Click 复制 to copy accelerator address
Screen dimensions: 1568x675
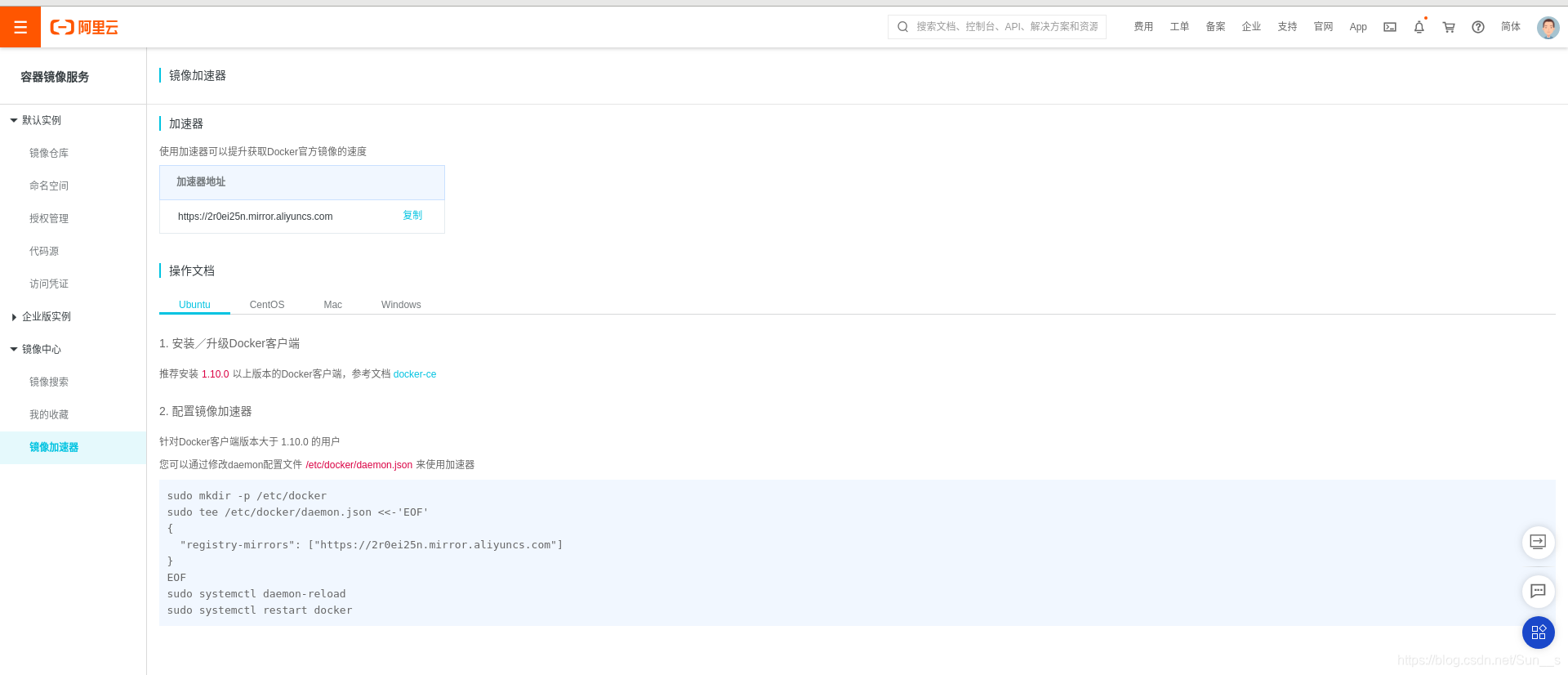pyautogui.click(x=412, y=216)
